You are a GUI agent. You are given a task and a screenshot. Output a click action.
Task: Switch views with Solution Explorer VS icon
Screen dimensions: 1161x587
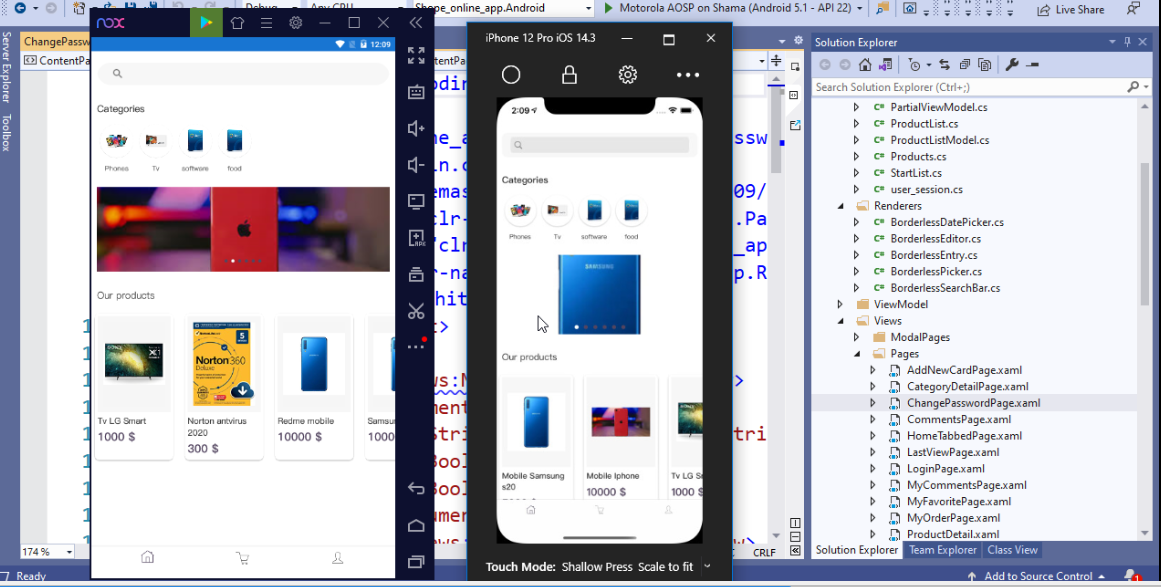click(x=886, y=65)
